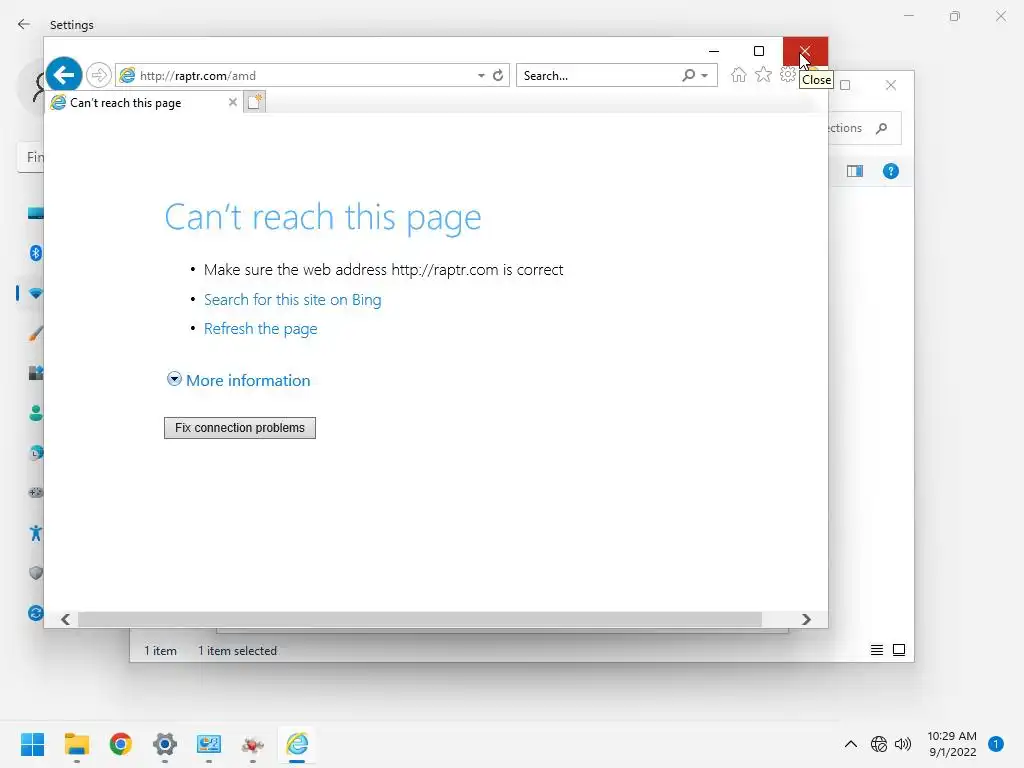Viewport: 1024px width, 768px height.
Task: Click "Search for this site on Bing" link
Action: (293, 300)
